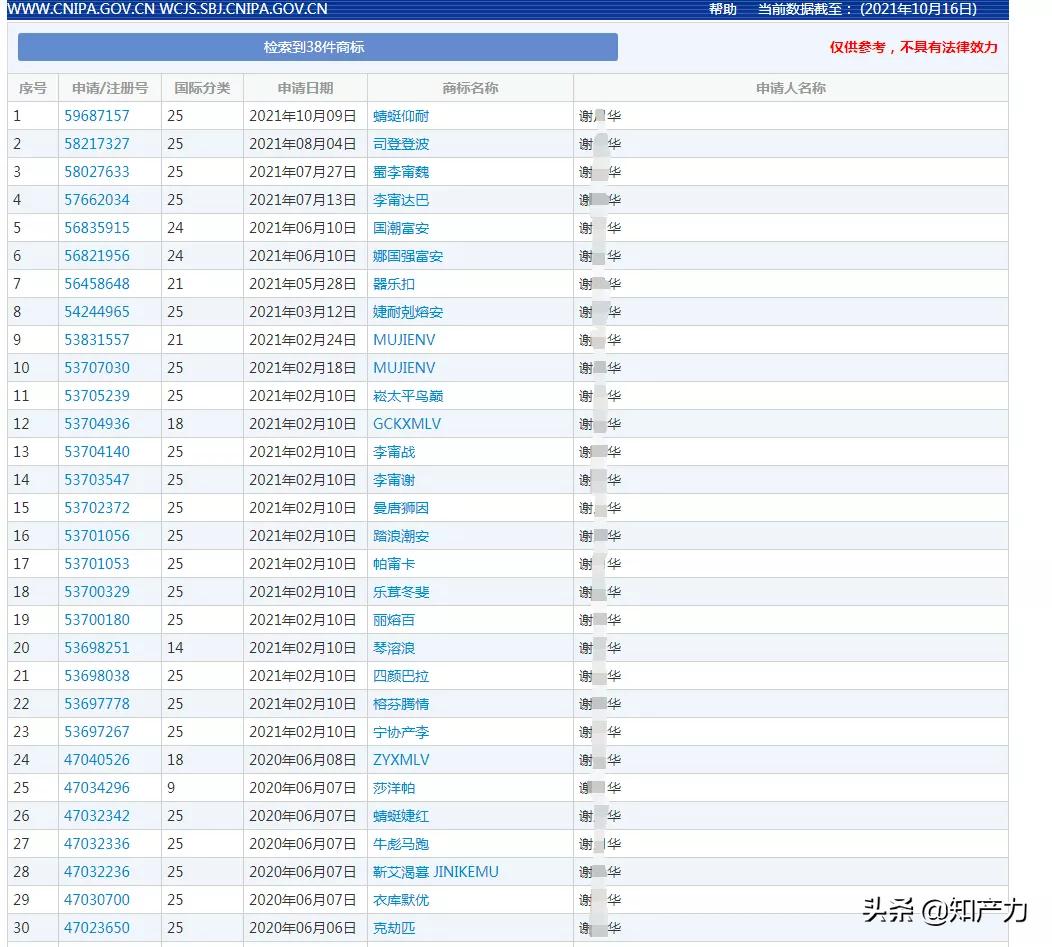Viewport: 1052px width, 947px height.
Task: Open the 帮助 help menu
Action: 722,10
